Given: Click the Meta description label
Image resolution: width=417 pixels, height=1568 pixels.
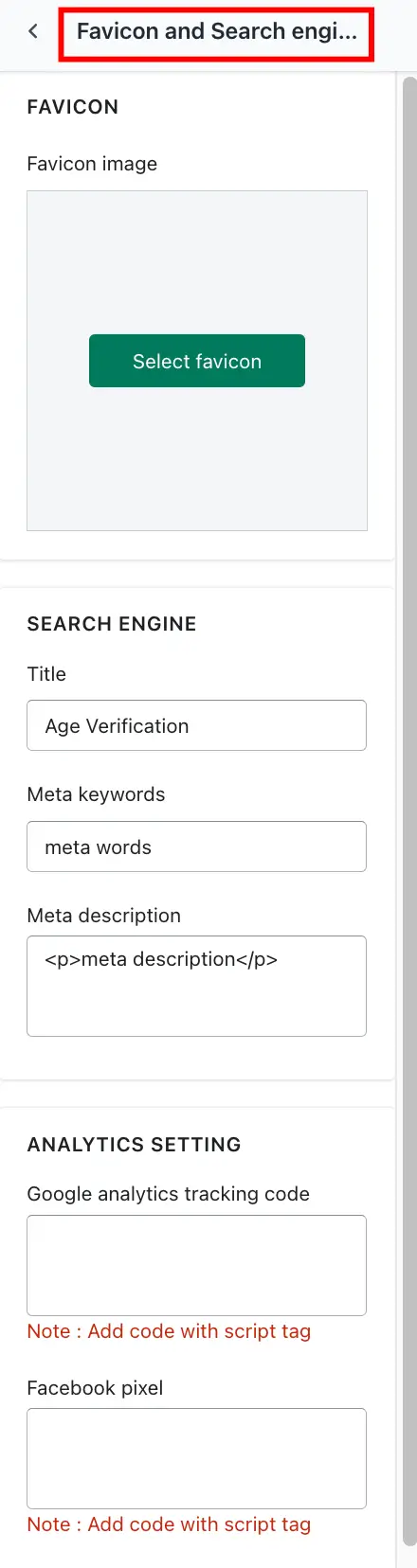Looking at the screenshot, I should tap(103, 916).
